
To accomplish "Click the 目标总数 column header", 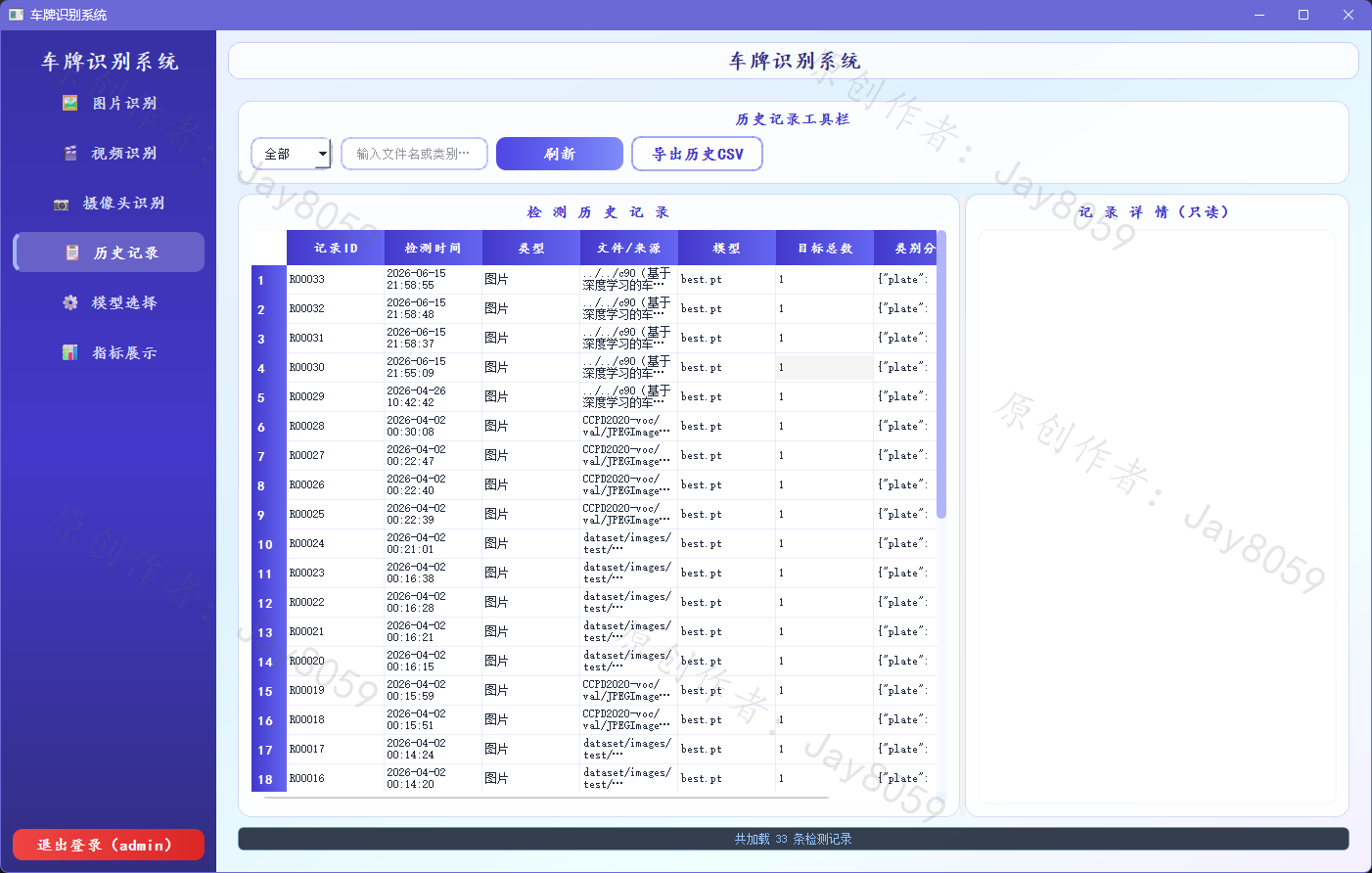I will click(825, 248).
